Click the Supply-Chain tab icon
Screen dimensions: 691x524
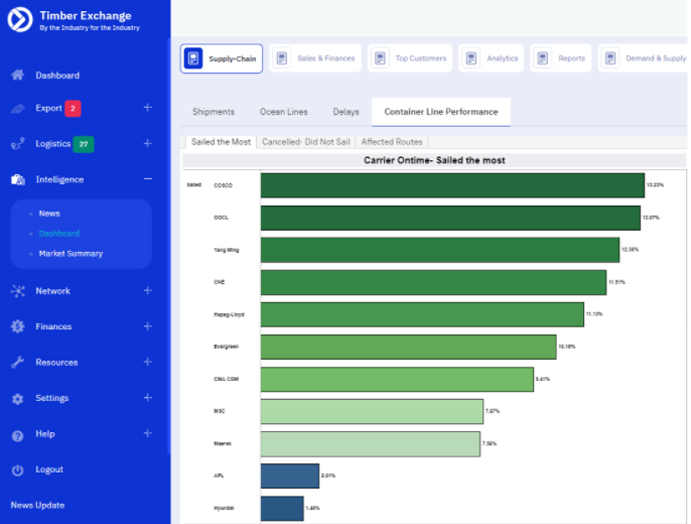pyautogui.click(x=193, y=58)
